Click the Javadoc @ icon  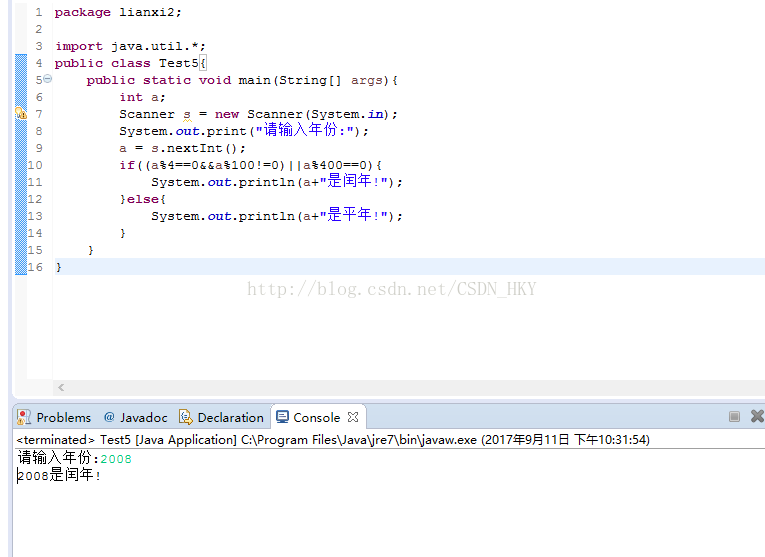(x=109, y=417)
